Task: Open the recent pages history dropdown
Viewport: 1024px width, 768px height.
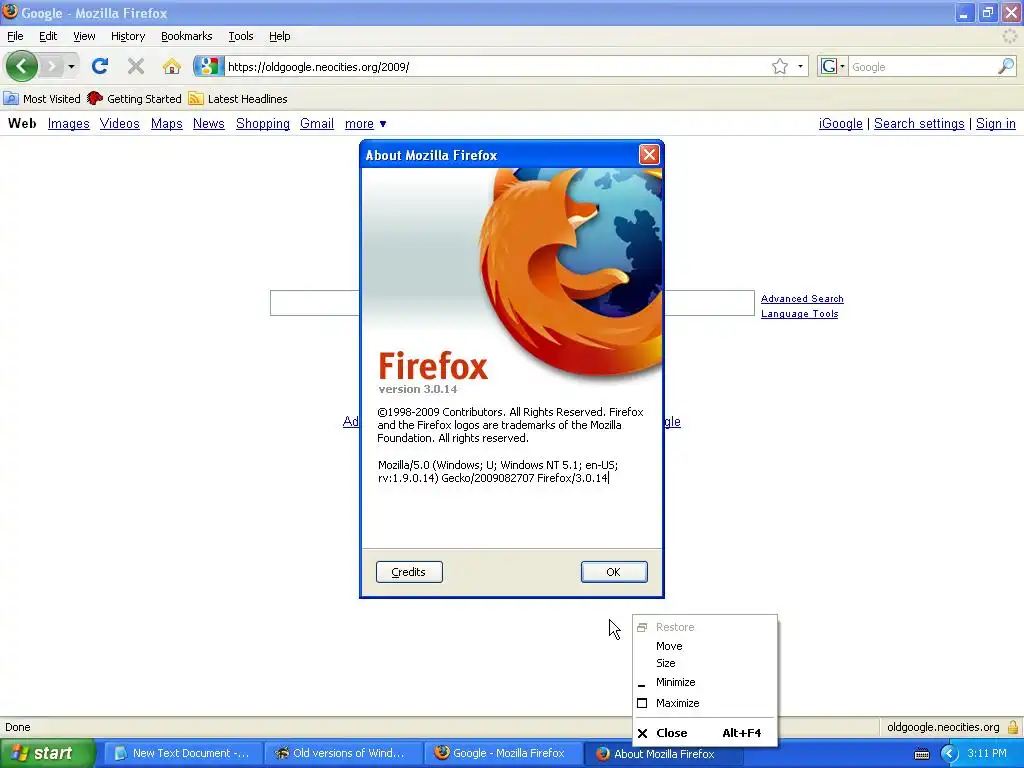Action: click(x=71, y=67)
